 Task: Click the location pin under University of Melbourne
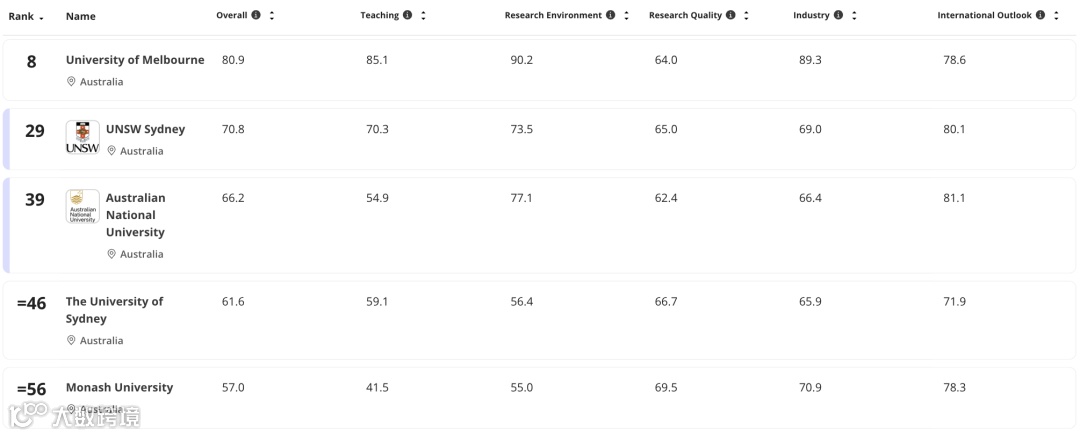pos(71,82)
